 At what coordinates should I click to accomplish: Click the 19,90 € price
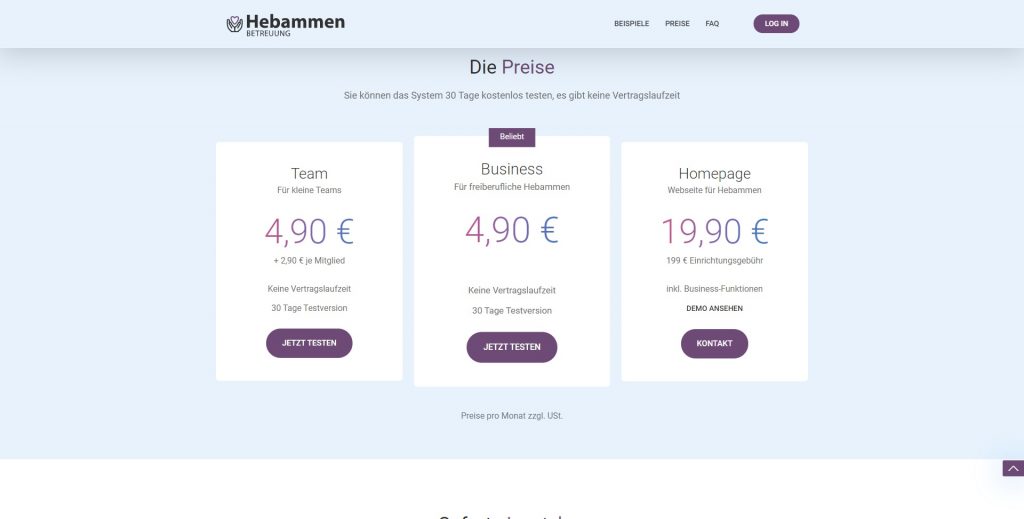pos(714,231)
